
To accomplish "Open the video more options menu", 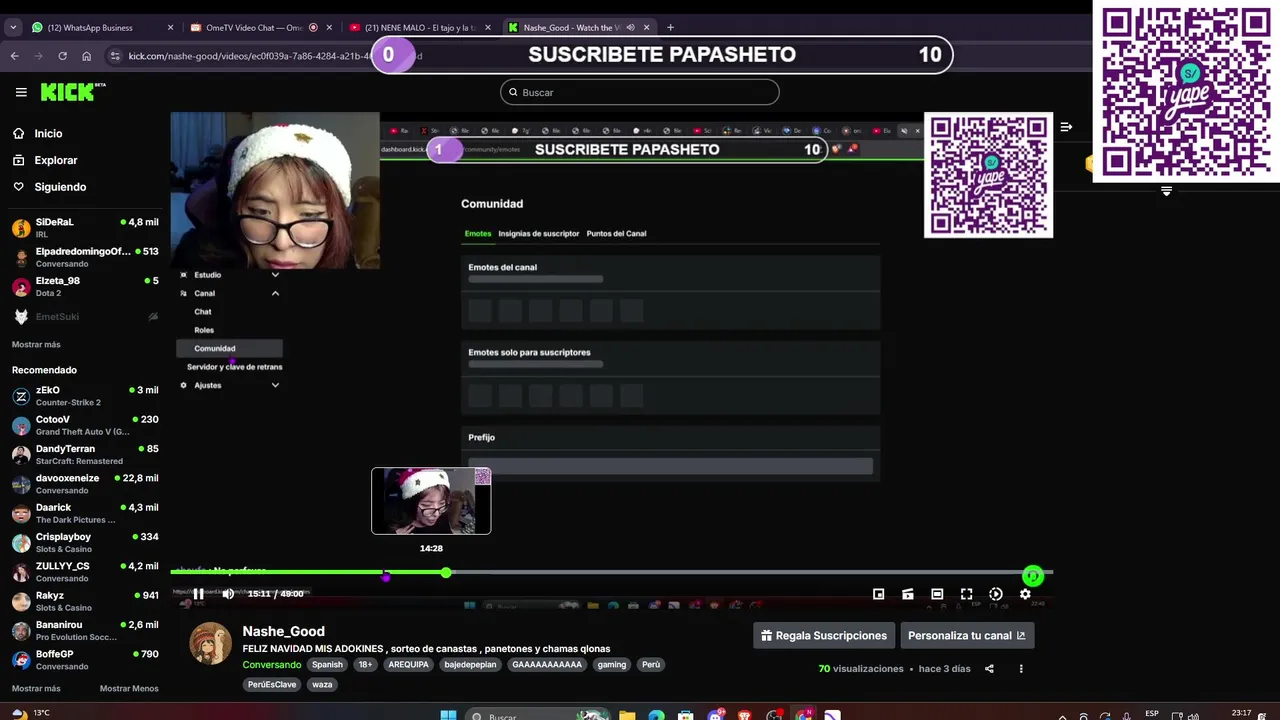I will pos(1021,669).
